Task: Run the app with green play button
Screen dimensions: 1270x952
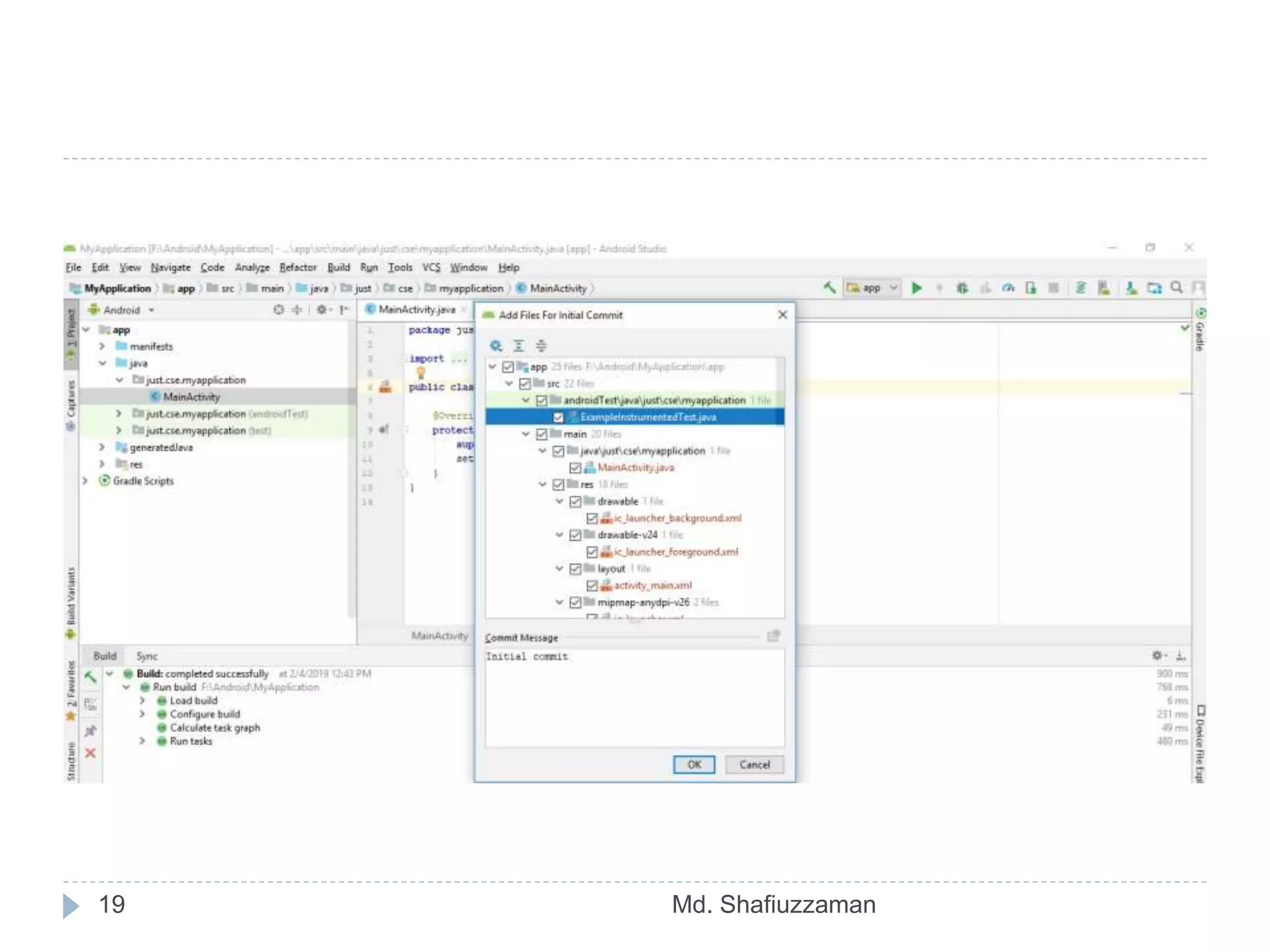Action: click(917, 288)
